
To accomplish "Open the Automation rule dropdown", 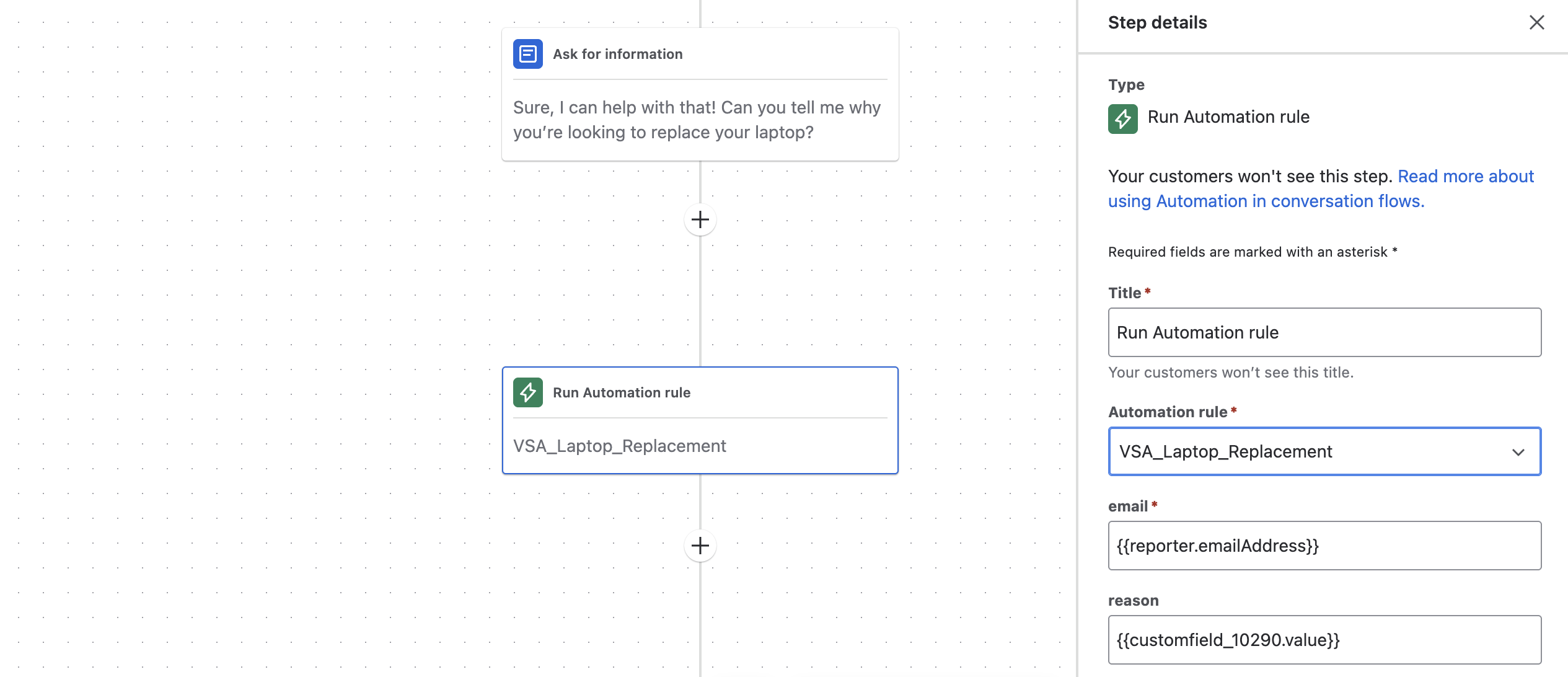I will (1324, 451).
